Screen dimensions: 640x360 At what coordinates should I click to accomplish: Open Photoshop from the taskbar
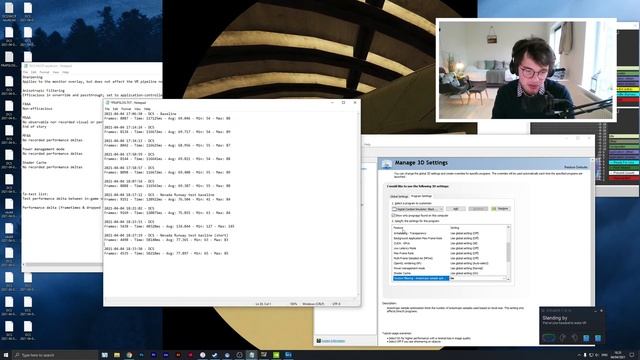(141, 355)
